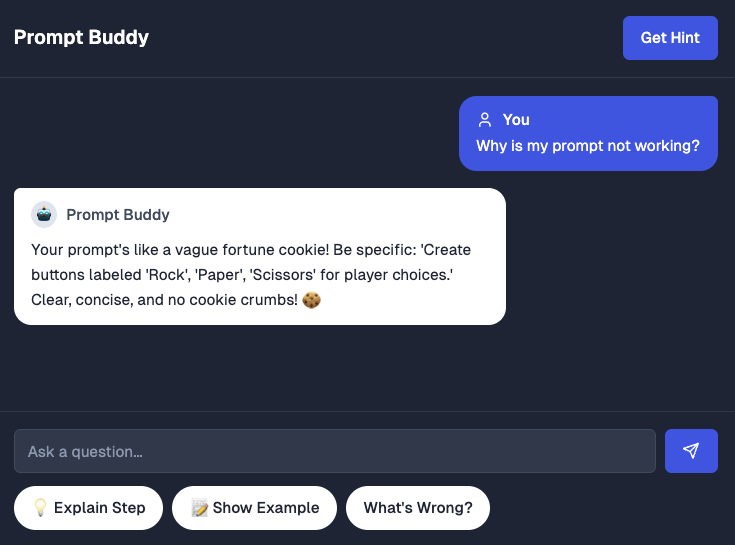Click the line starting Your prompt's like a vague
This screenshot has height=545, width=735.
pyautogui.click(x=251, y=250)
